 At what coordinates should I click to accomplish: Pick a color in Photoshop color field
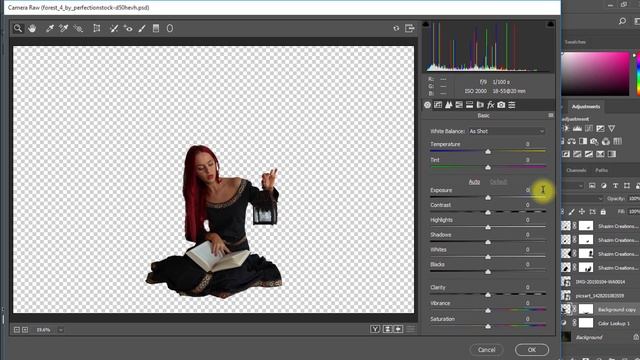[x=596, y=74]
